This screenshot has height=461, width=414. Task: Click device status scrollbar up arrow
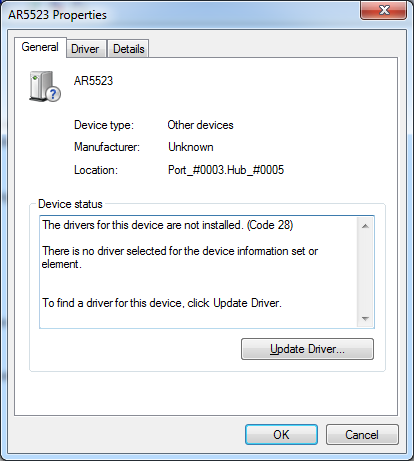[365, 226]
